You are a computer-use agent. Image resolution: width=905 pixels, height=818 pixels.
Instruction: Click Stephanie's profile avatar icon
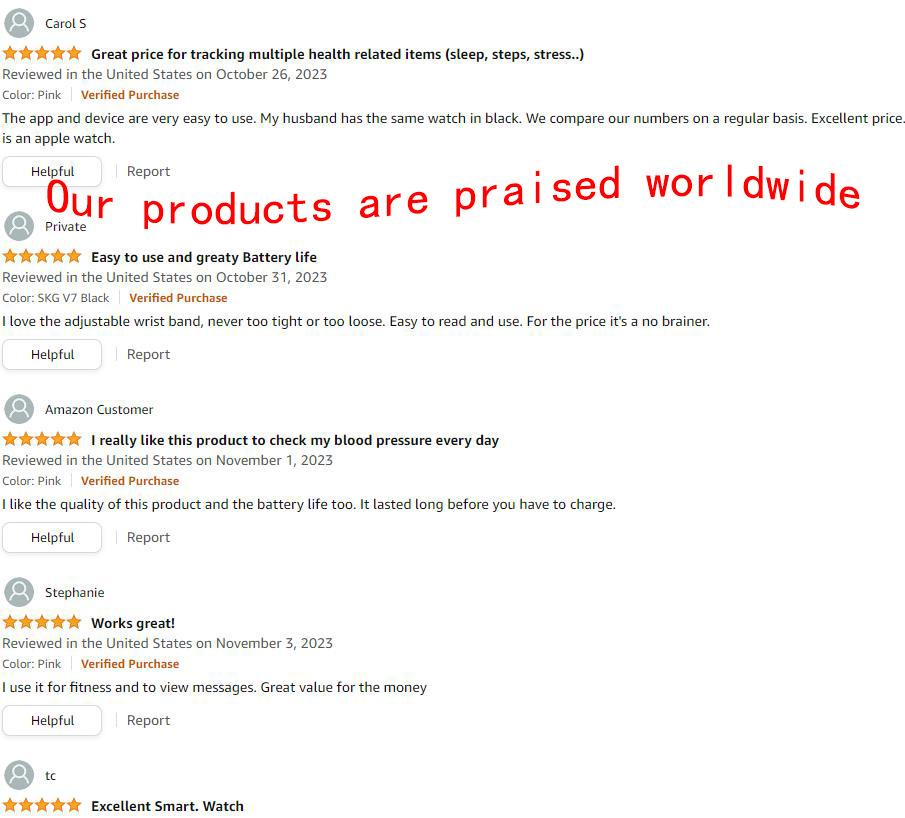19,592
